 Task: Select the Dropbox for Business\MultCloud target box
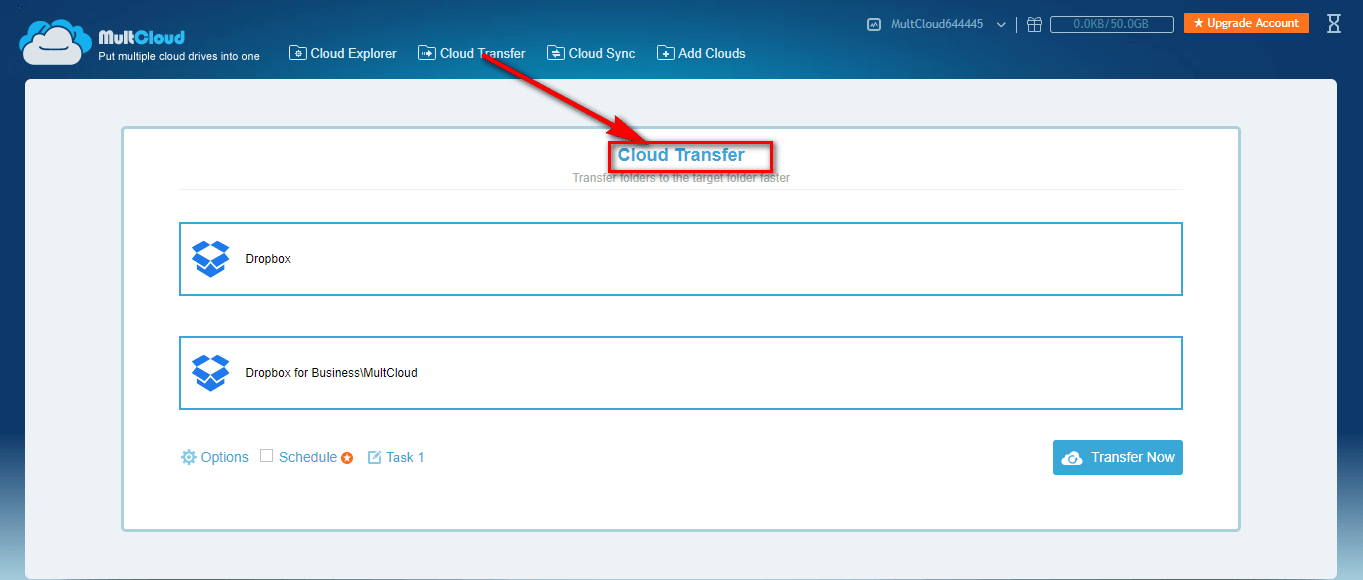[681, 373]
